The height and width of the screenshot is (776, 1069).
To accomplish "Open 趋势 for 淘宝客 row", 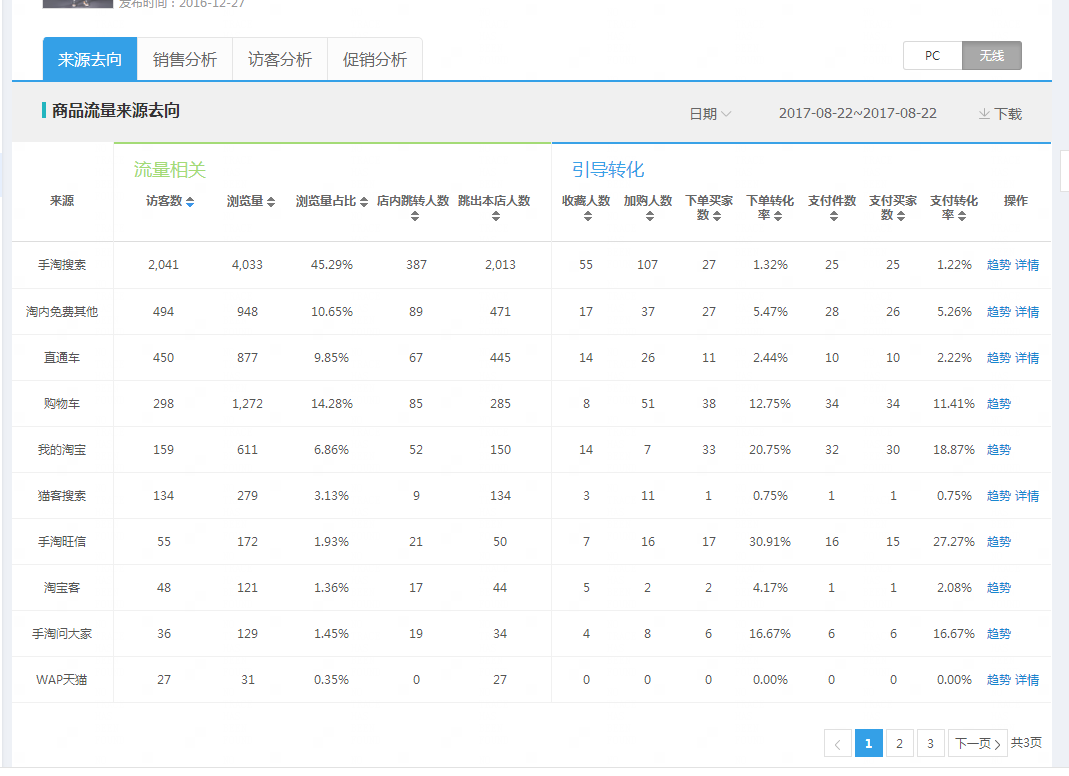I will click(999, 588).
